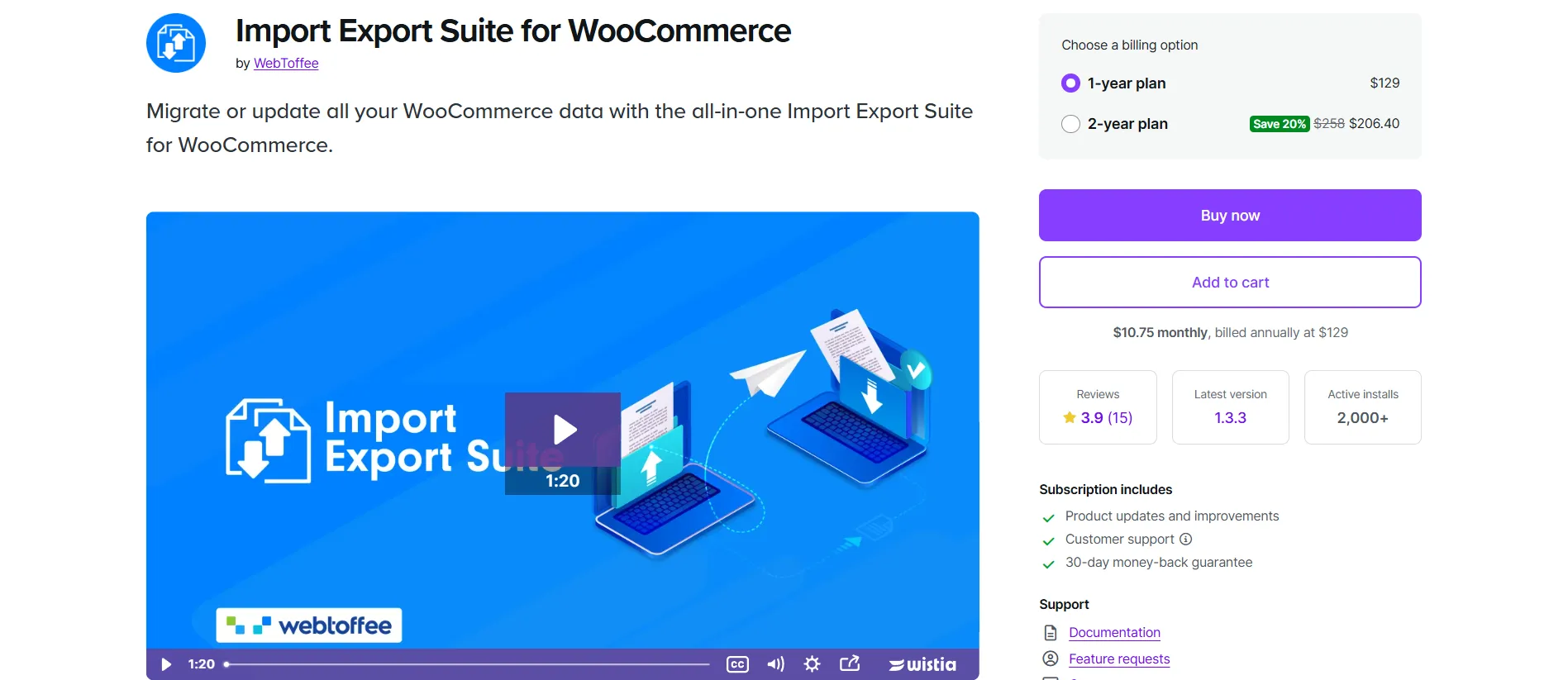Seek using the video progress slider

467,664
